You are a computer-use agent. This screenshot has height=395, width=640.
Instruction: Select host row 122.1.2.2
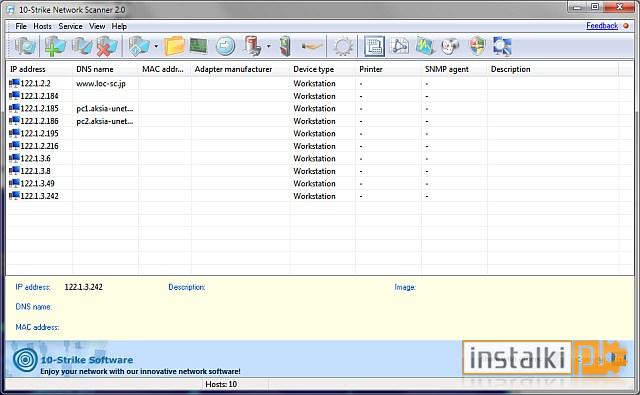pyautogui.click(x=320, y=83)
